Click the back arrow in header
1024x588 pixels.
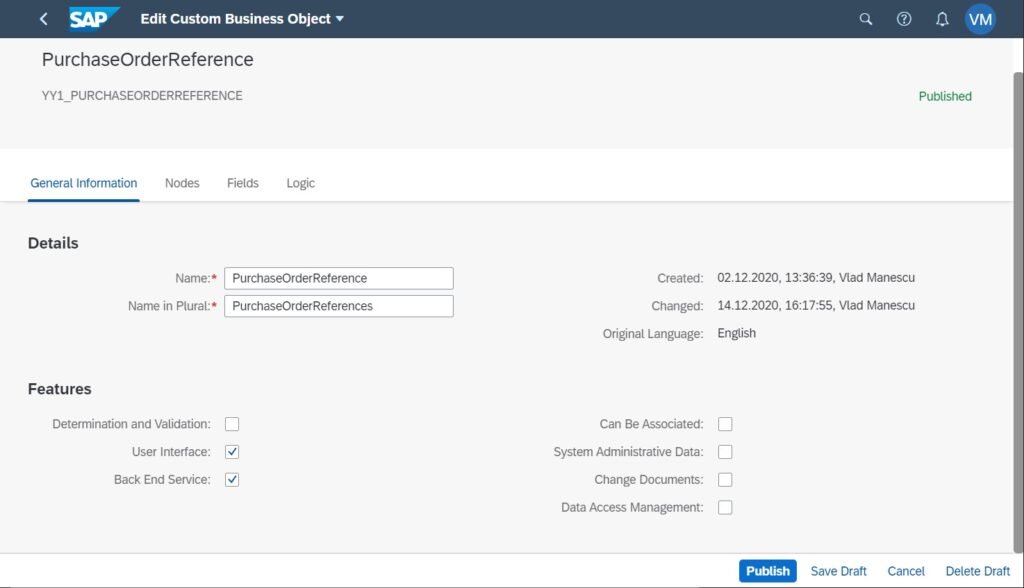(x=43, y=19)
